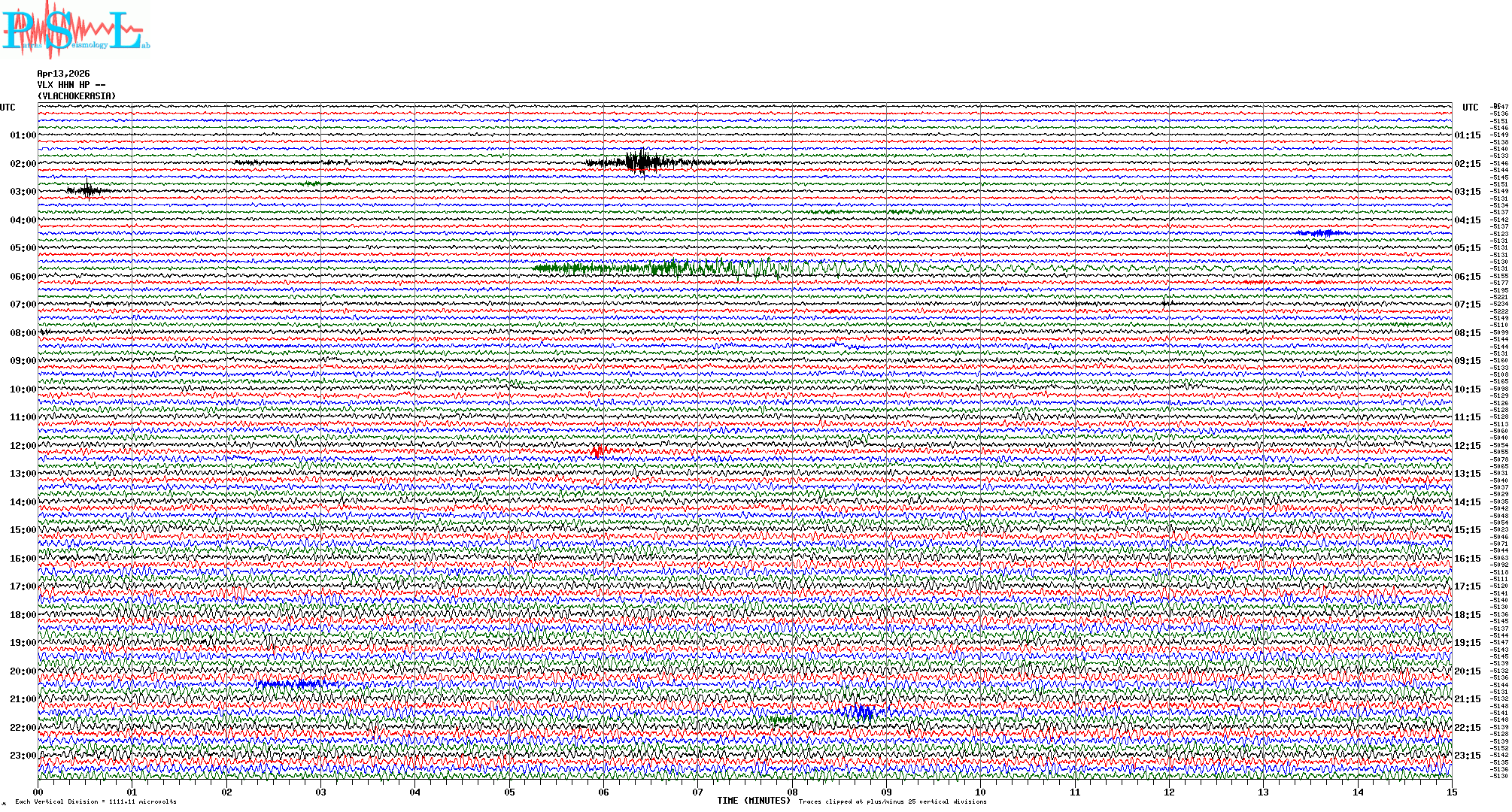Click the (VLACHOKERASIA) station name
Image resolution: width=1512 pixels, height=812 pixels.
click(x=77, y=96)
